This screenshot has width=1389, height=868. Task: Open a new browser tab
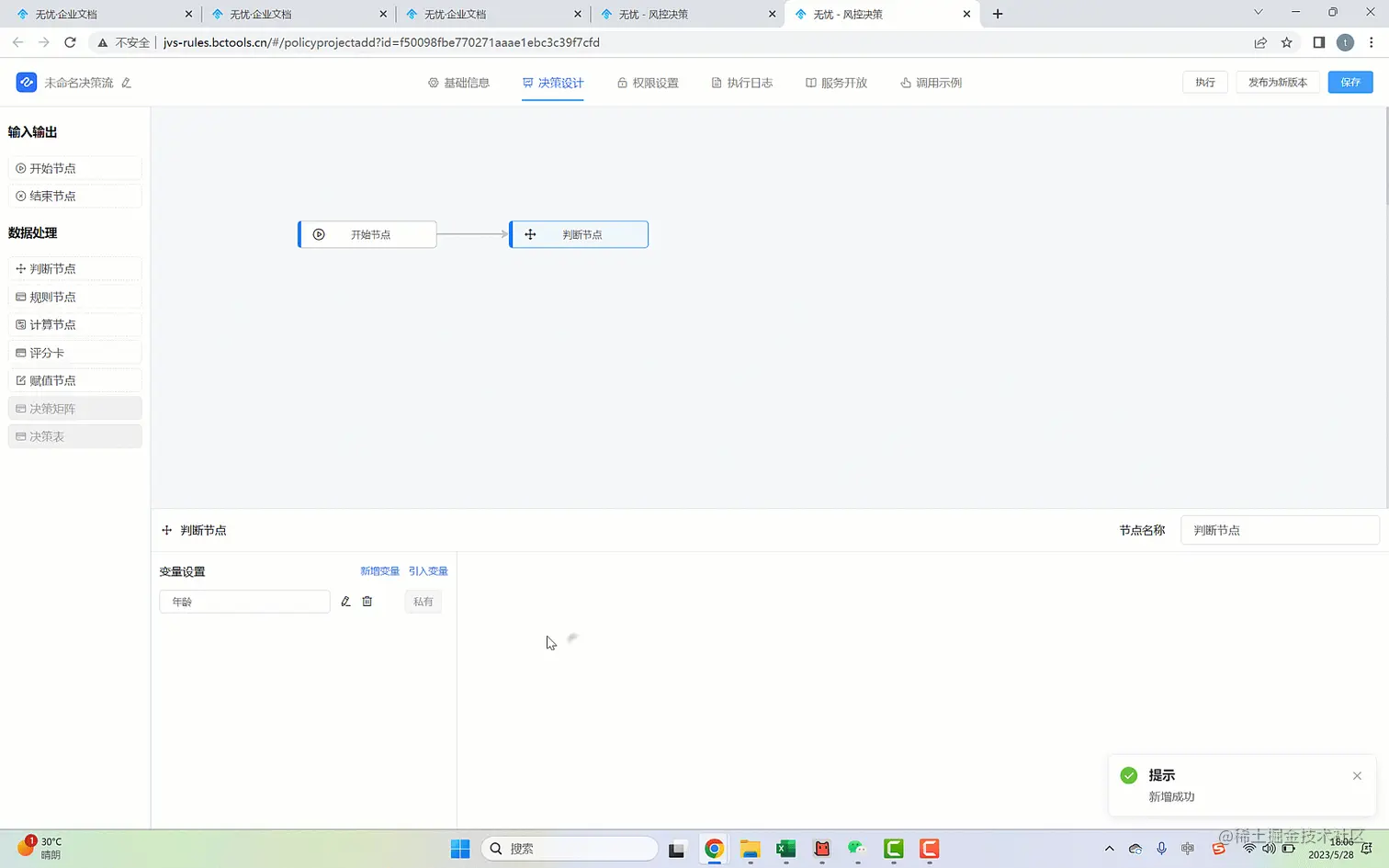(998, 14)
